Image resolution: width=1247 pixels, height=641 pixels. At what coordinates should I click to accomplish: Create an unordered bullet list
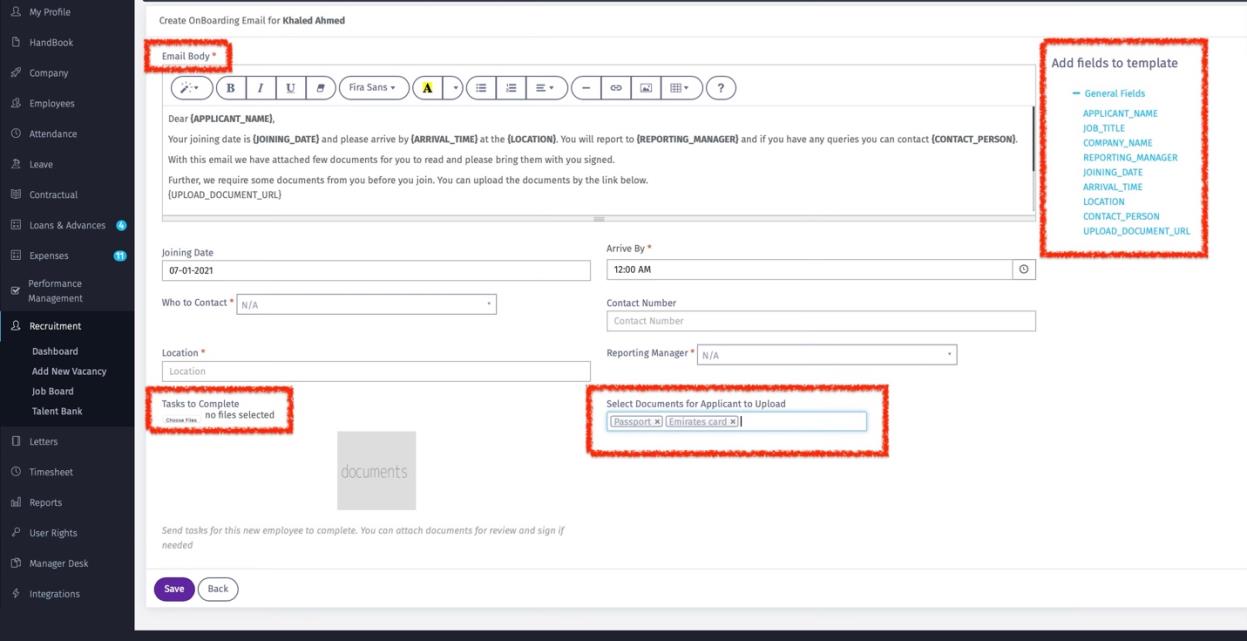481,88
